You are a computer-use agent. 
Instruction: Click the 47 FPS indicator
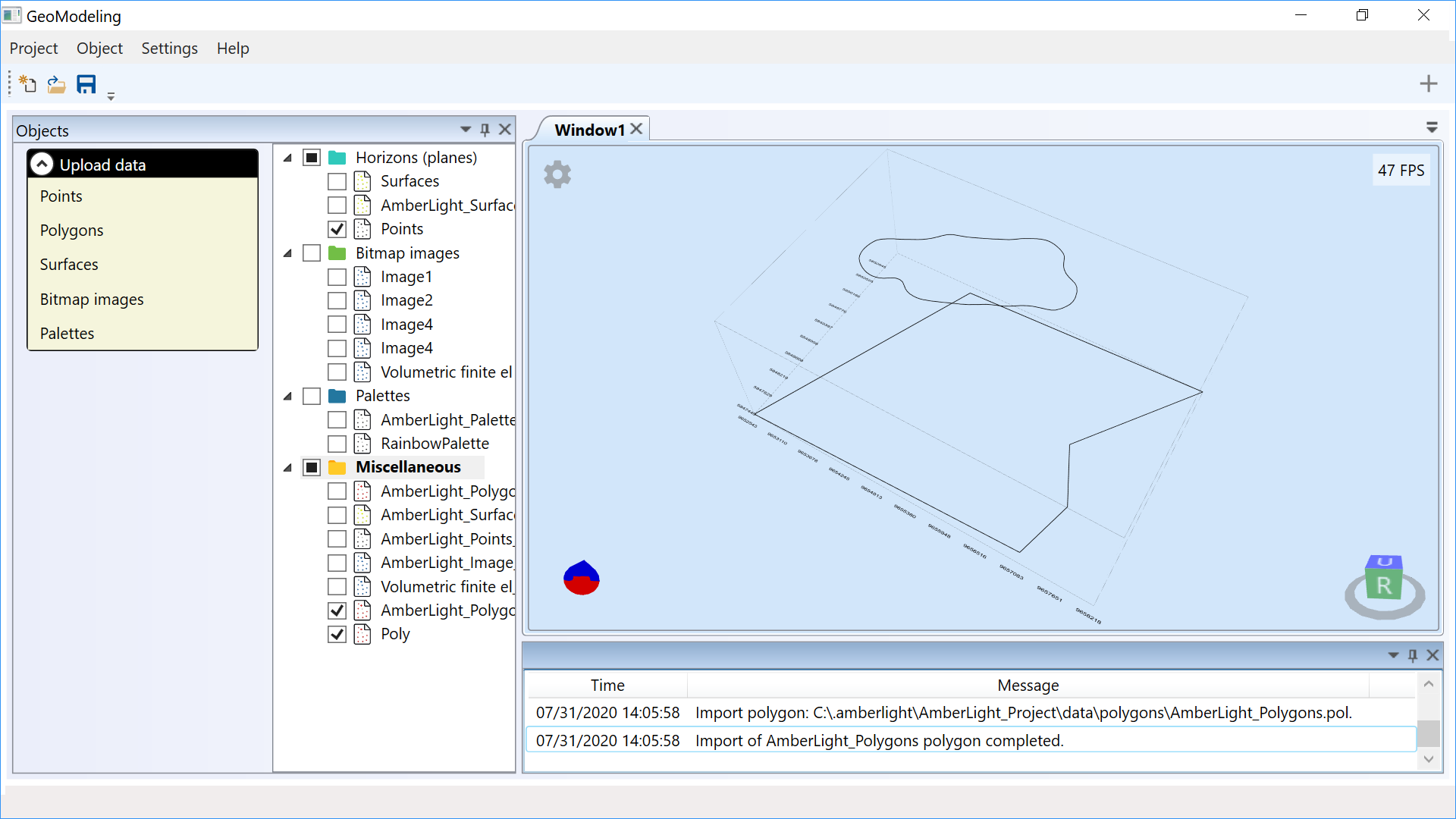tap(1401, 171)
